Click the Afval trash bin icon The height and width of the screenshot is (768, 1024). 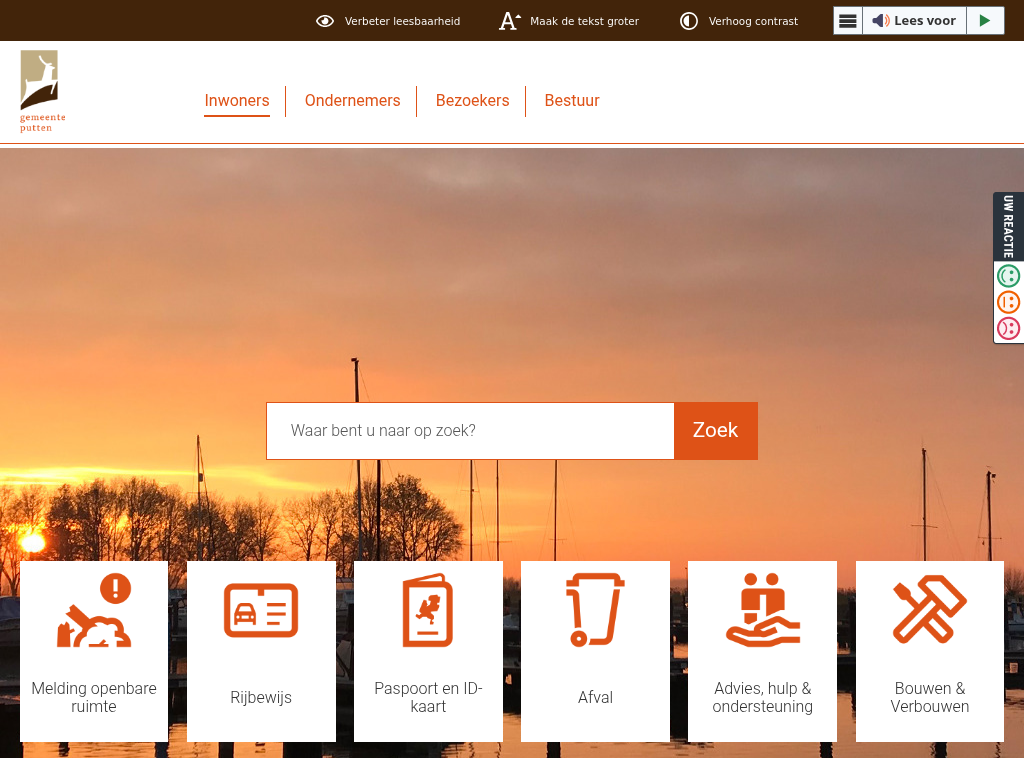point(595,611)
